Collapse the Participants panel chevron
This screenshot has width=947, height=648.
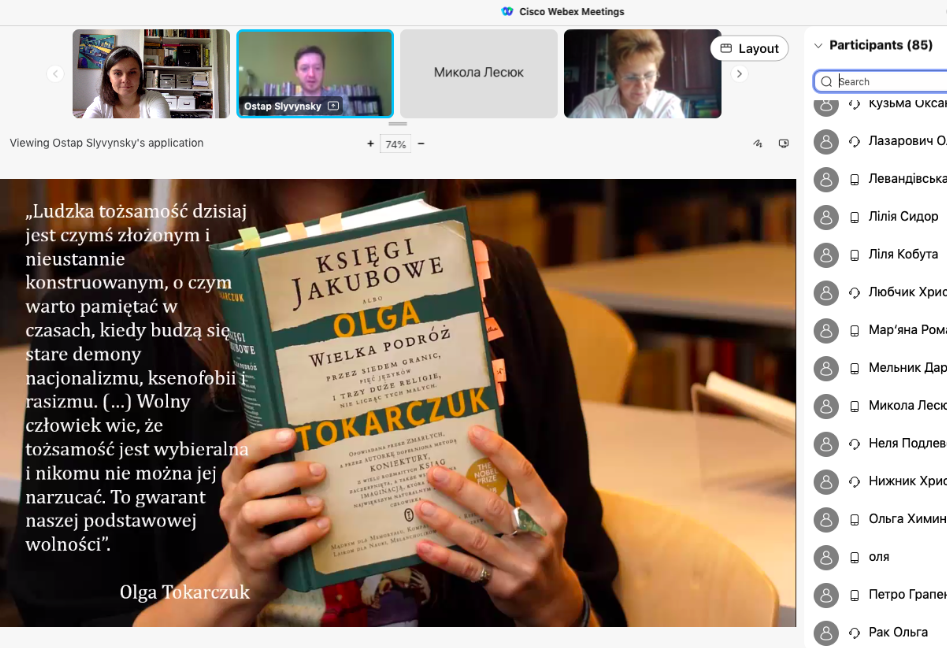click(818, 45)
